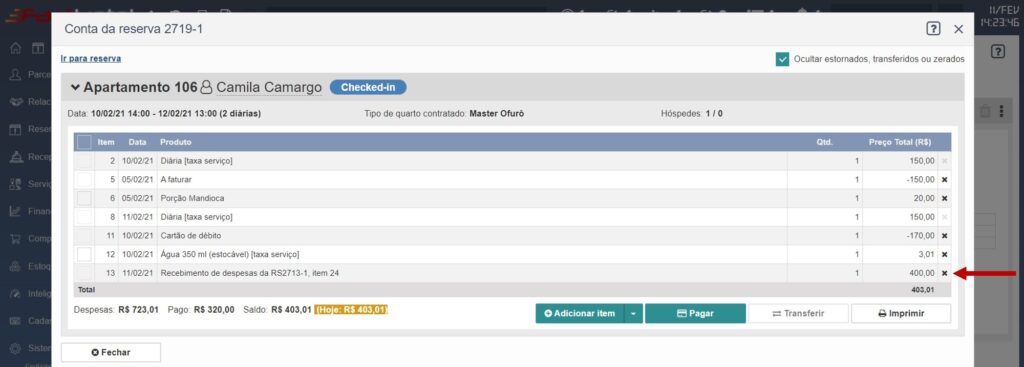Click the background page's help question icon
Screen dimensions: 1024x367
click(x=997, y=52)
